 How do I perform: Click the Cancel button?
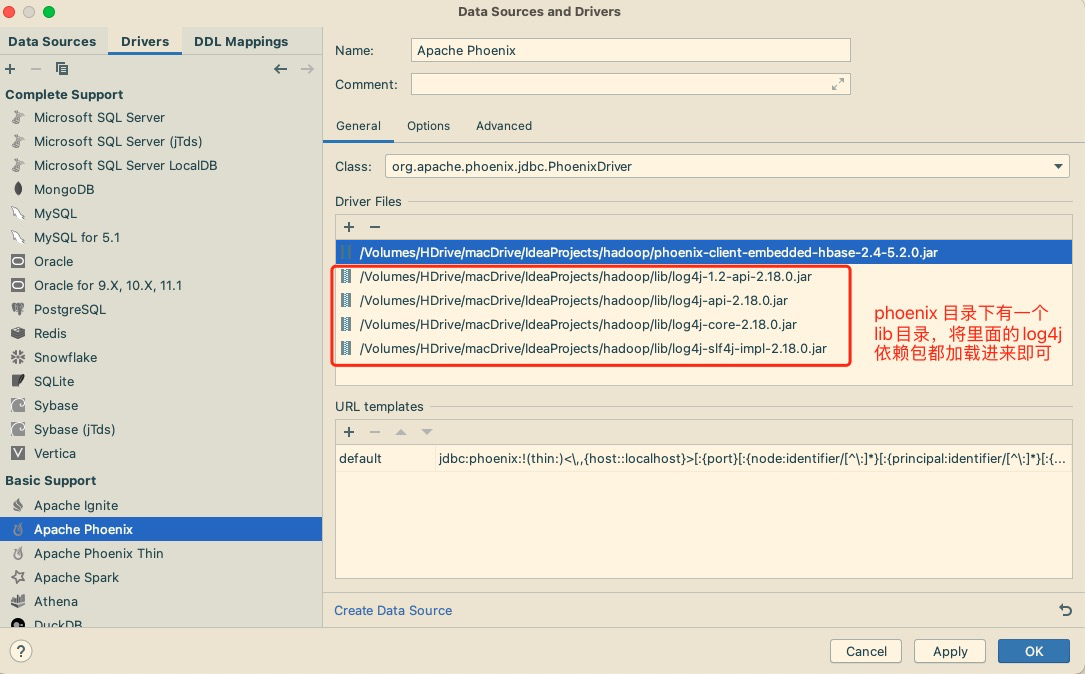point(866,651)
